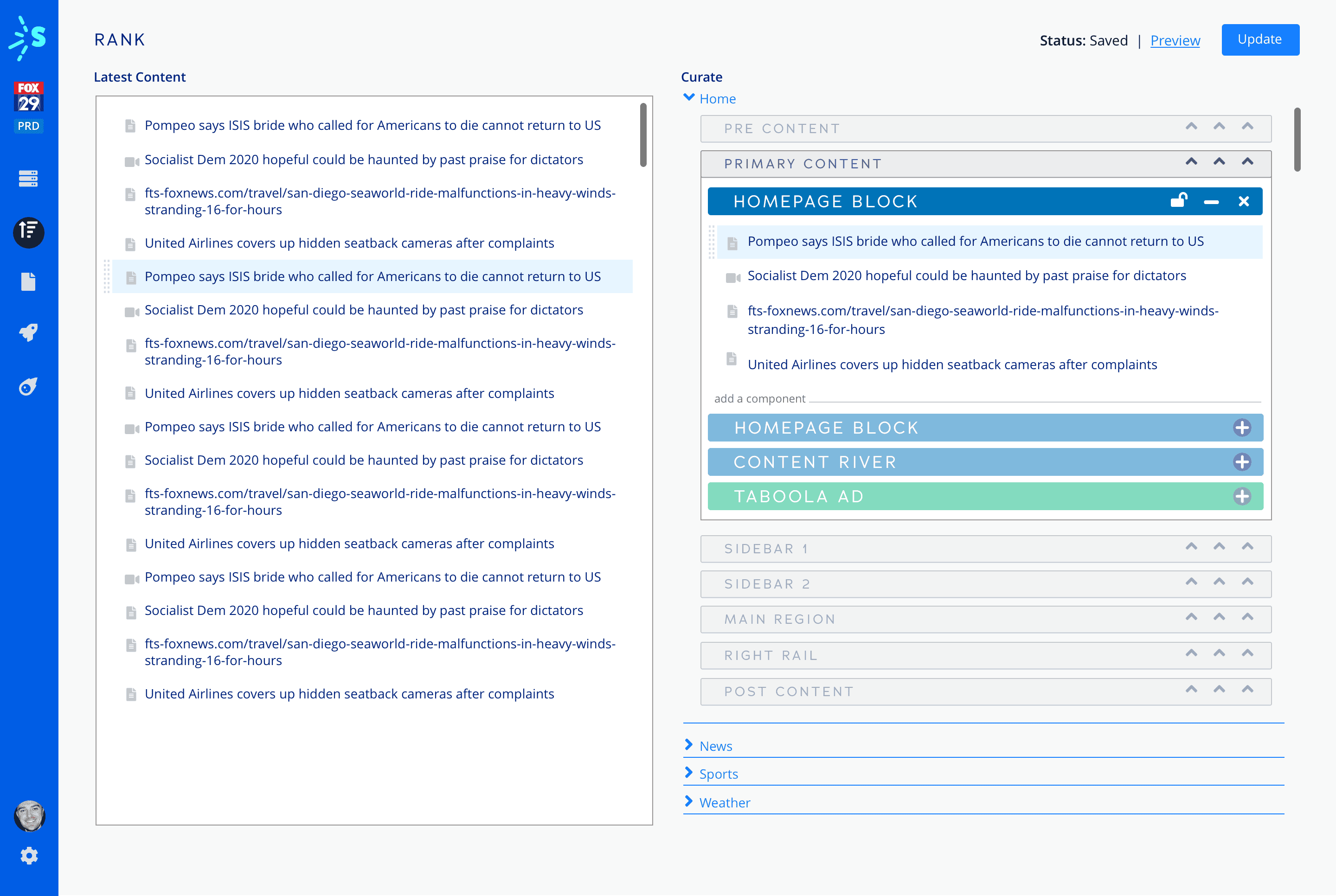Remove Homepage Block with X icon

click(x=1243, y=202)
